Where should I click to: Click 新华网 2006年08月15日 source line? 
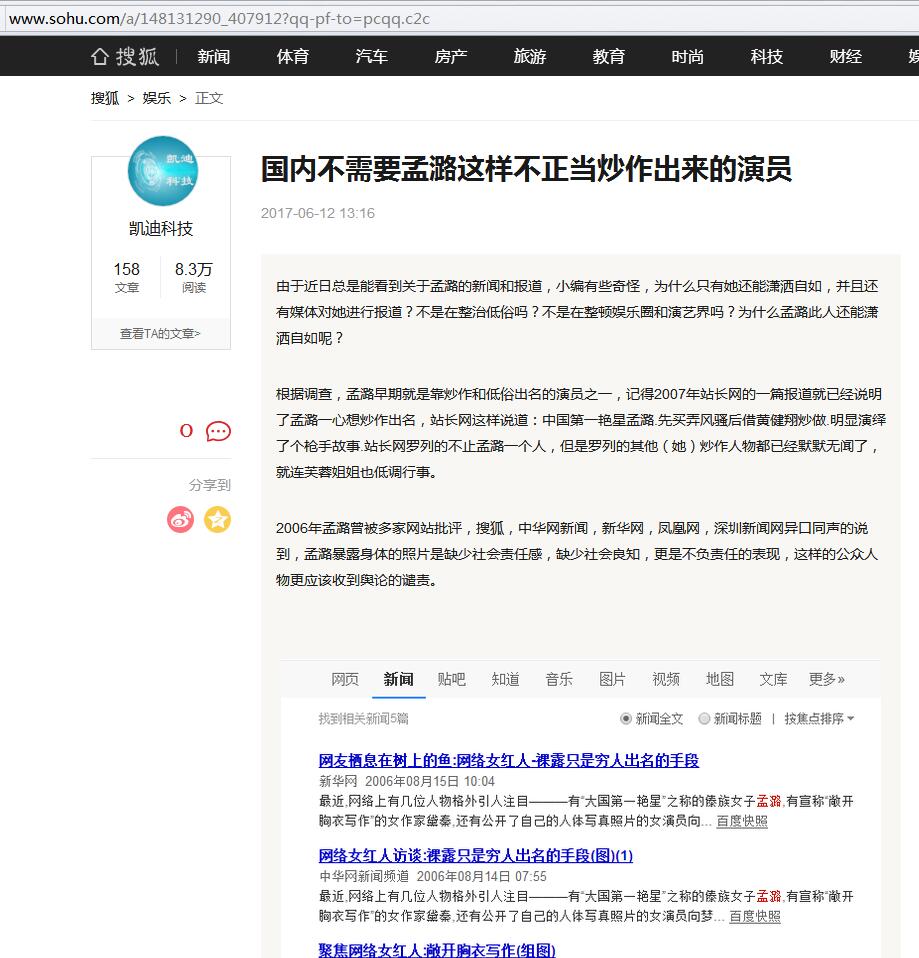[x=406, y=781]
